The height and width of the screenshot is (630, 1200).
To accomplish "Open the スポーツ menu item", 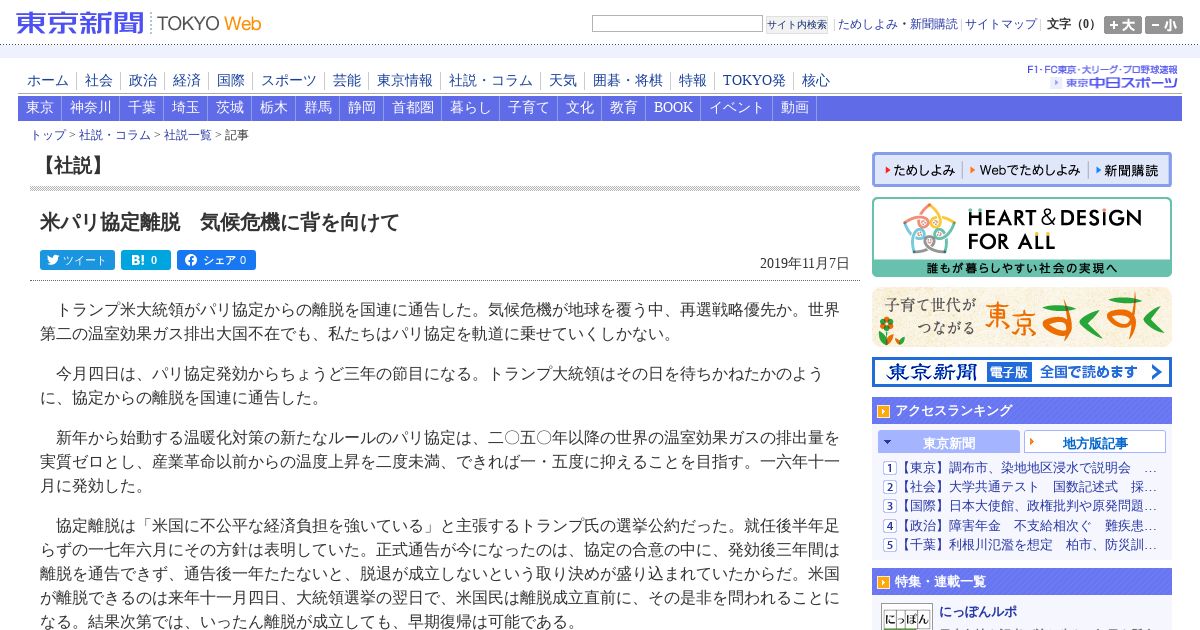I will [289, 80].
